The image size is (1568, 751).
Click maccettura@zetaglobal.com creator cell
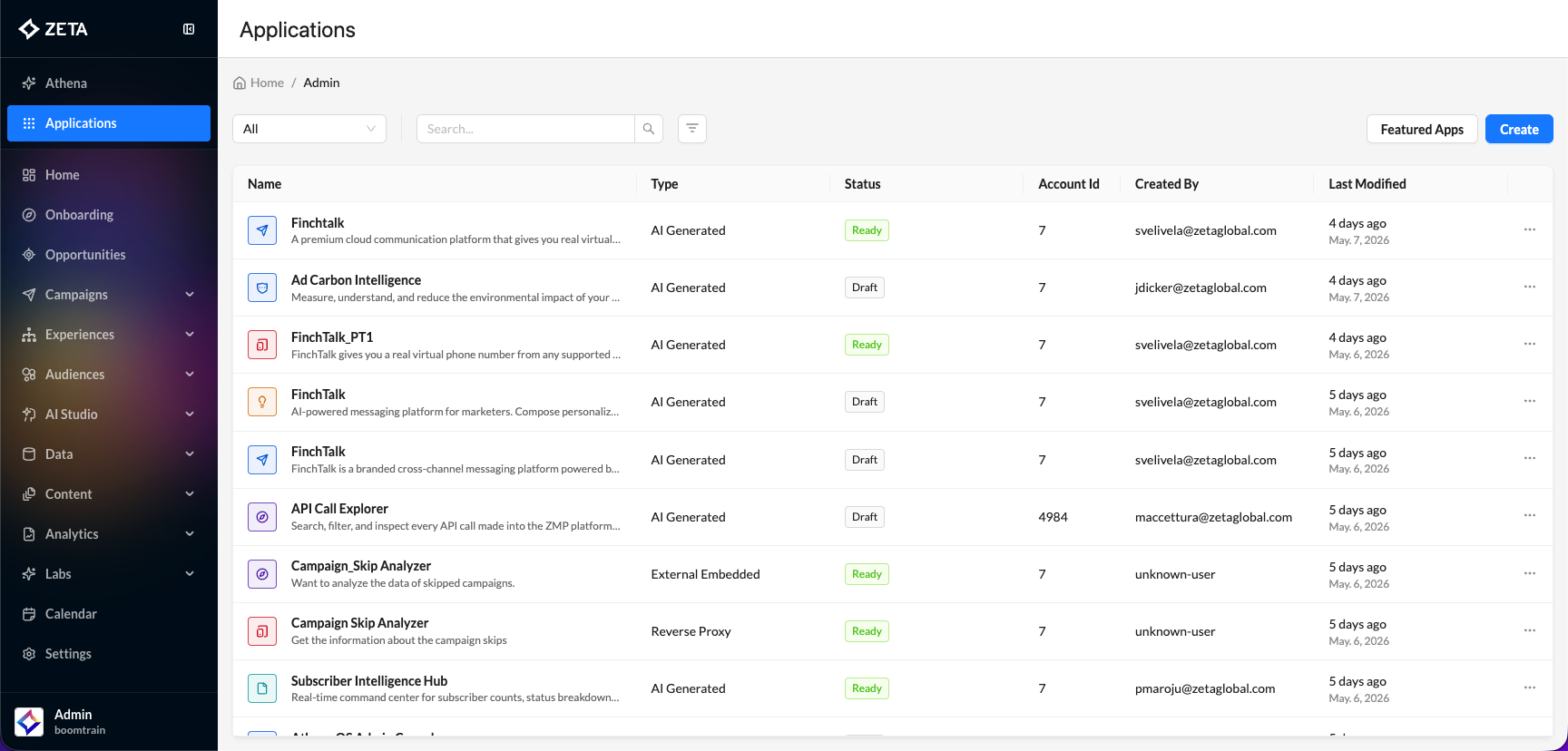(x=1213, y=517)
